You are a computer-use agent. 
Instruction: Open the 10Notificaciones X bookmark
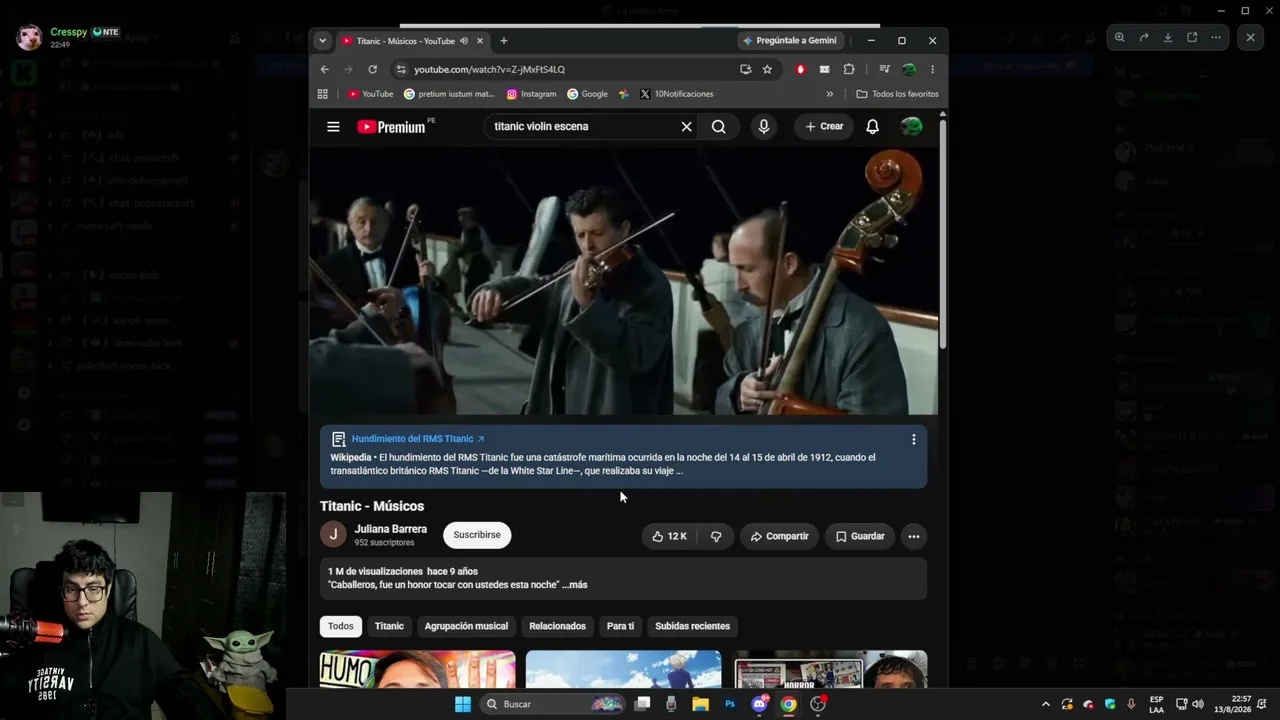[x=676, y=94]
